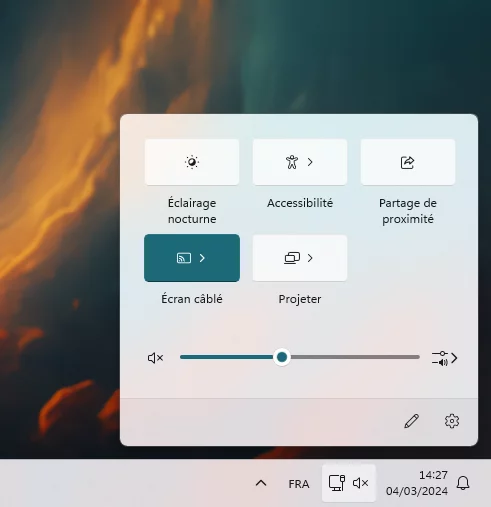Click the Éclairage nocturne label
The height and width of the screenshot is (507, 491).
(192, 211)
